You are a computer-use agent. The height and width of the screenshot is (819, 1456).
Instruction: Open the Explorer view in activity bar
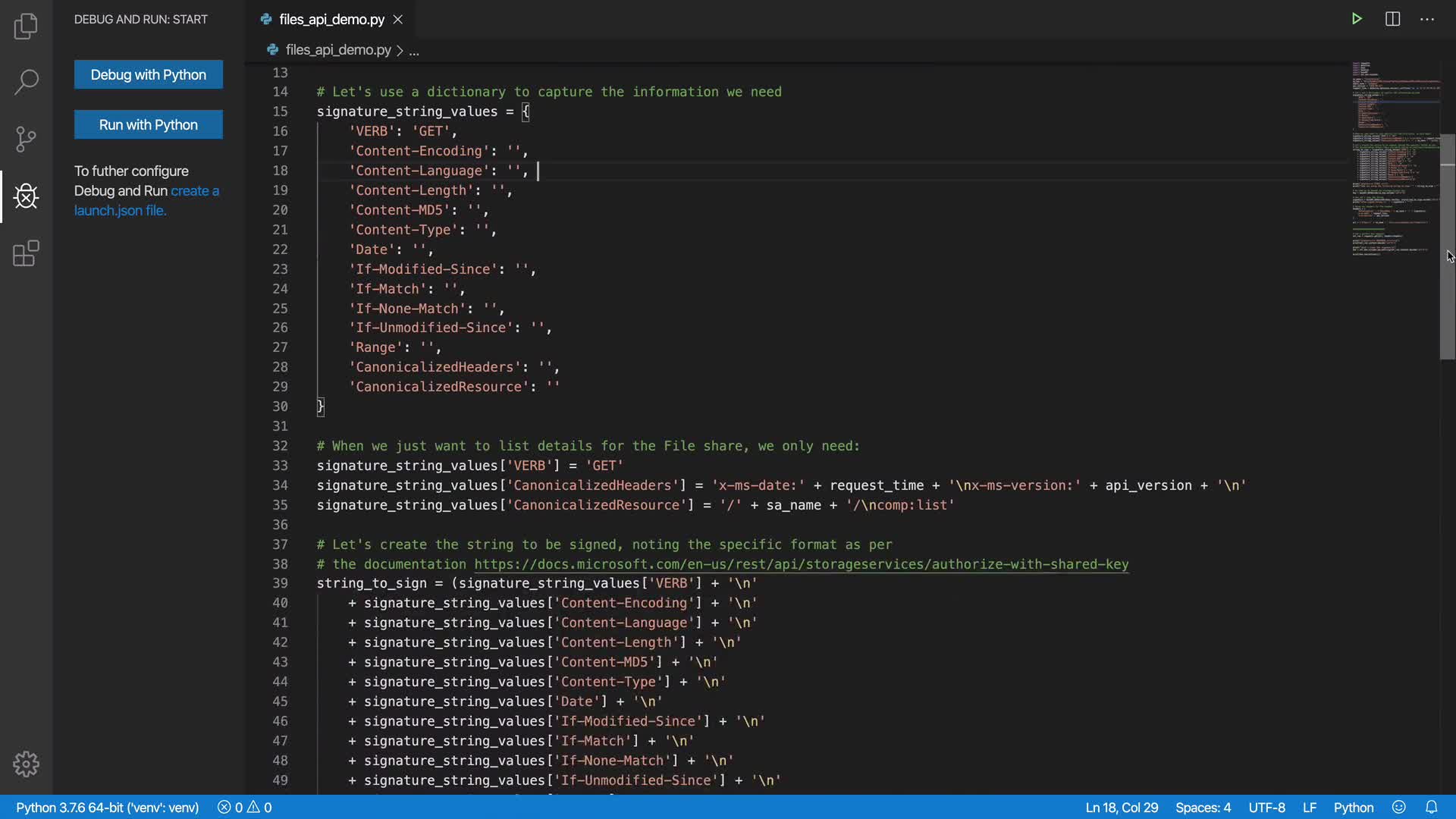(26, 27)
